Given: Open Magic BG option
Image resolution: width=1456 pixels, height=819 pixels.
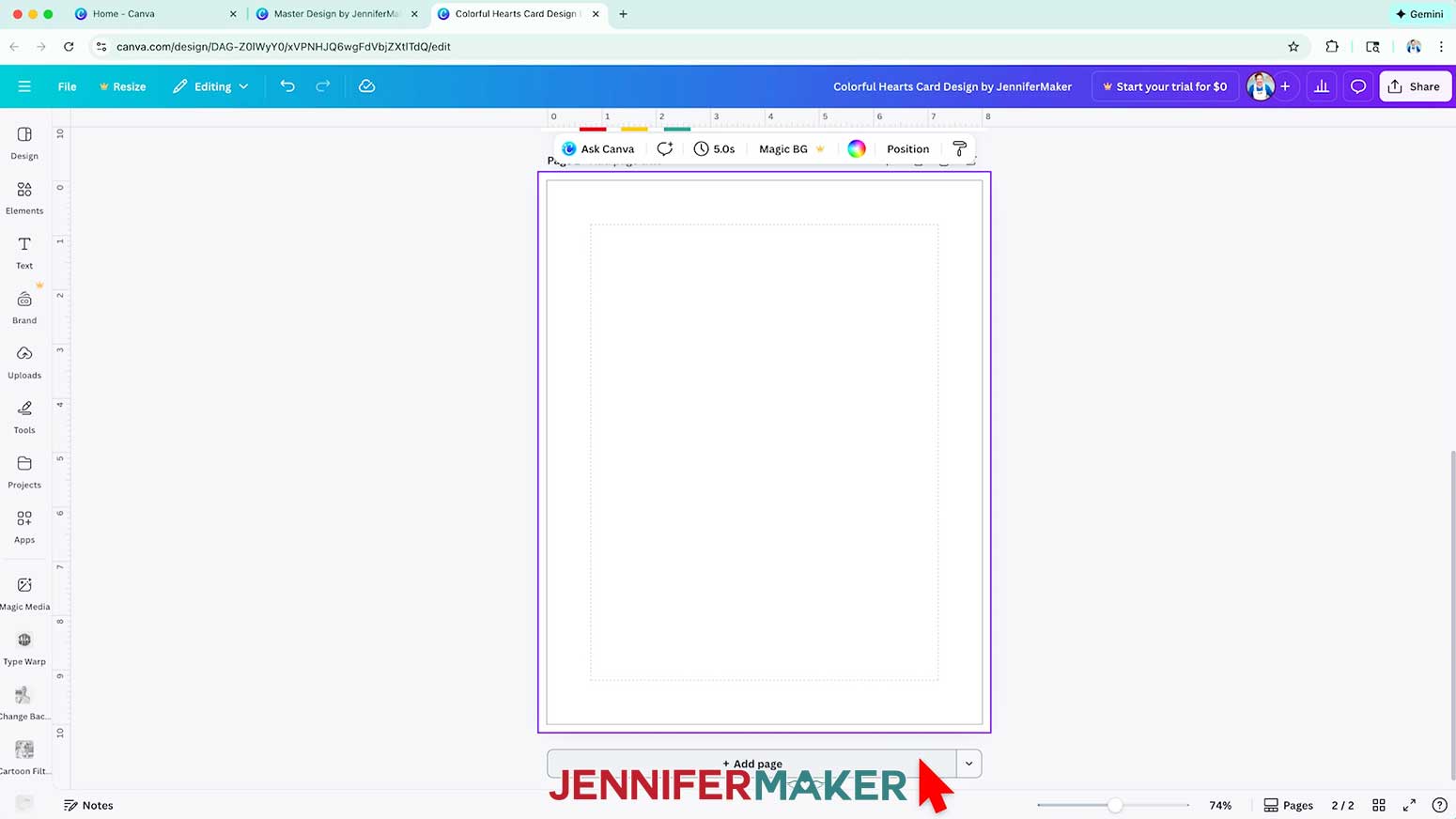Looking at the screenshot, I should [x=791, y=148].
